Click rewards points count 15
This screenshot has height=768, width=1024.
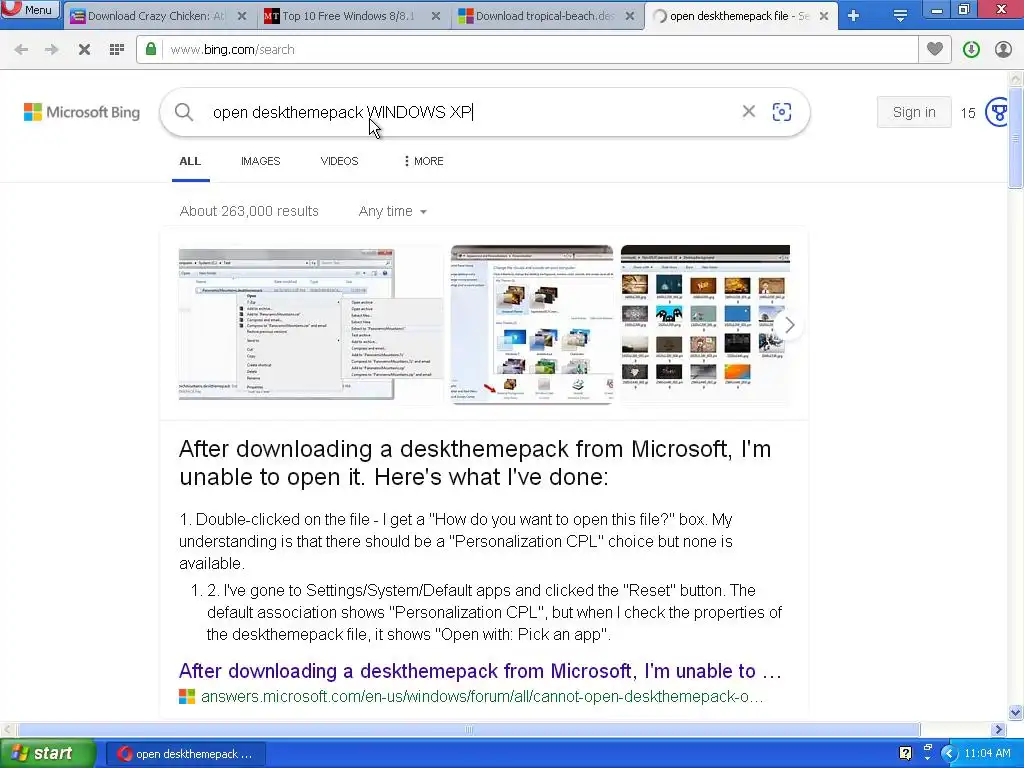(x=968, y=113)
